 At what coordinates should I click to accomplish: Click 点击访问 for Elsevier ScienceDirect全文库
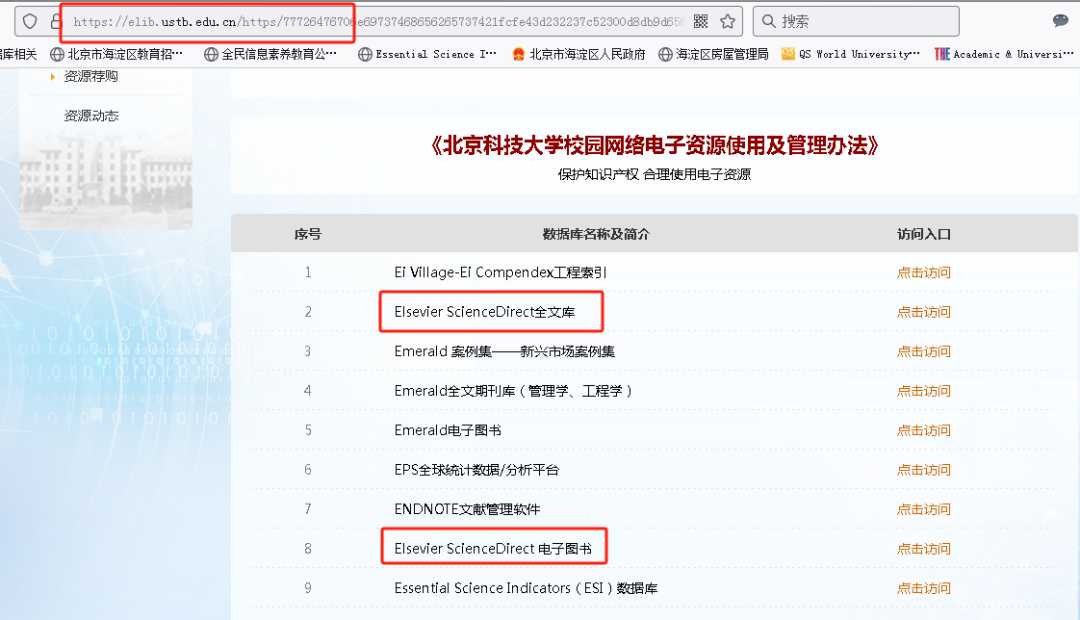click(924, 312)
